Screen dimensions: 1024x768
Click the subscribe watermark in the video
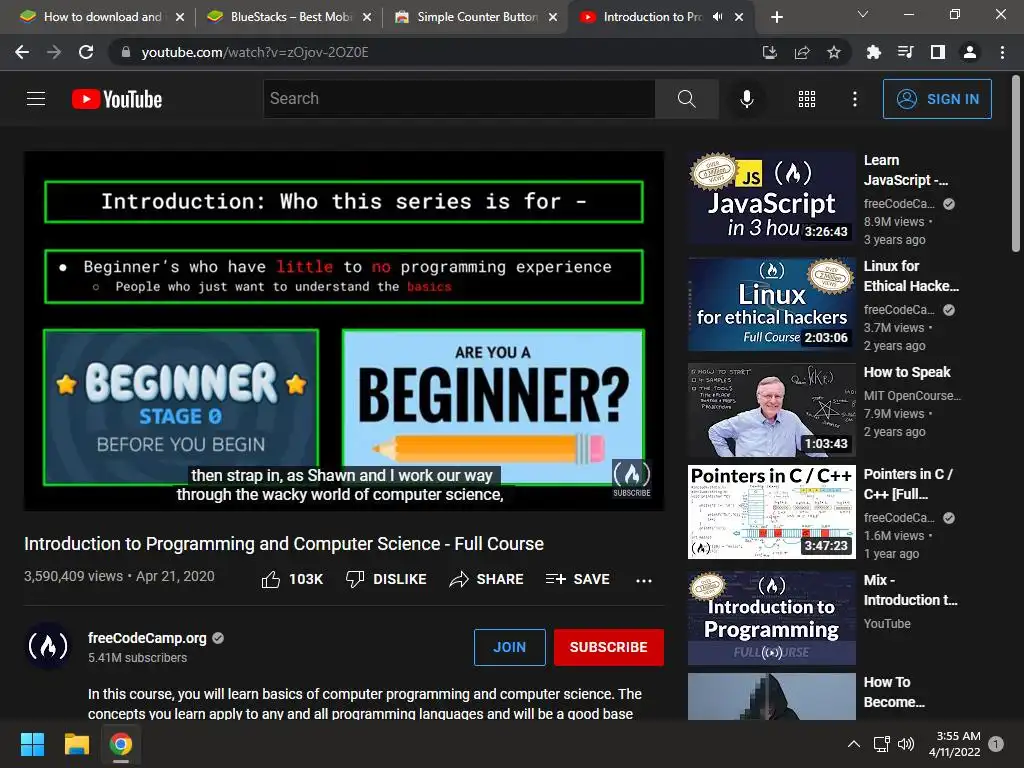pyautogui.click(x=632, y=479)
